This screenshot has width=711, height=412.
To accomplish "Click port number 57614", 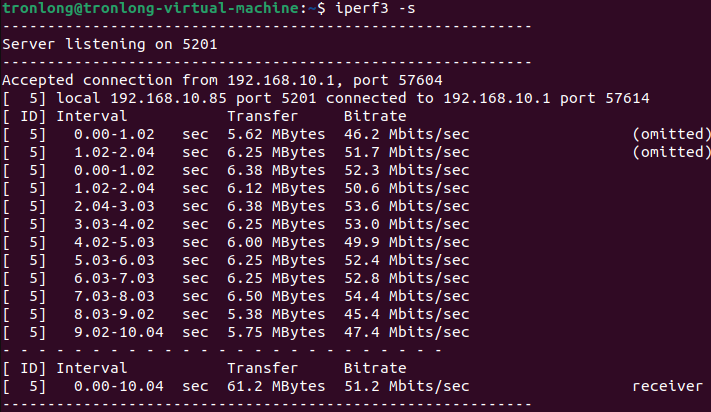I will 627,98.
